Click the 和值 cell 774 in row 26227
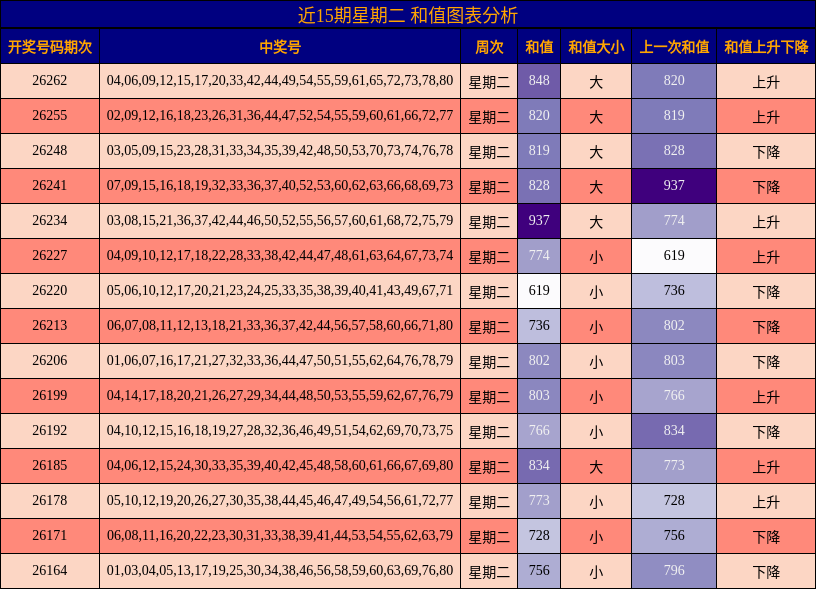Image resolution: width=816 pixels, height=589 pixels. coord(539,255)
